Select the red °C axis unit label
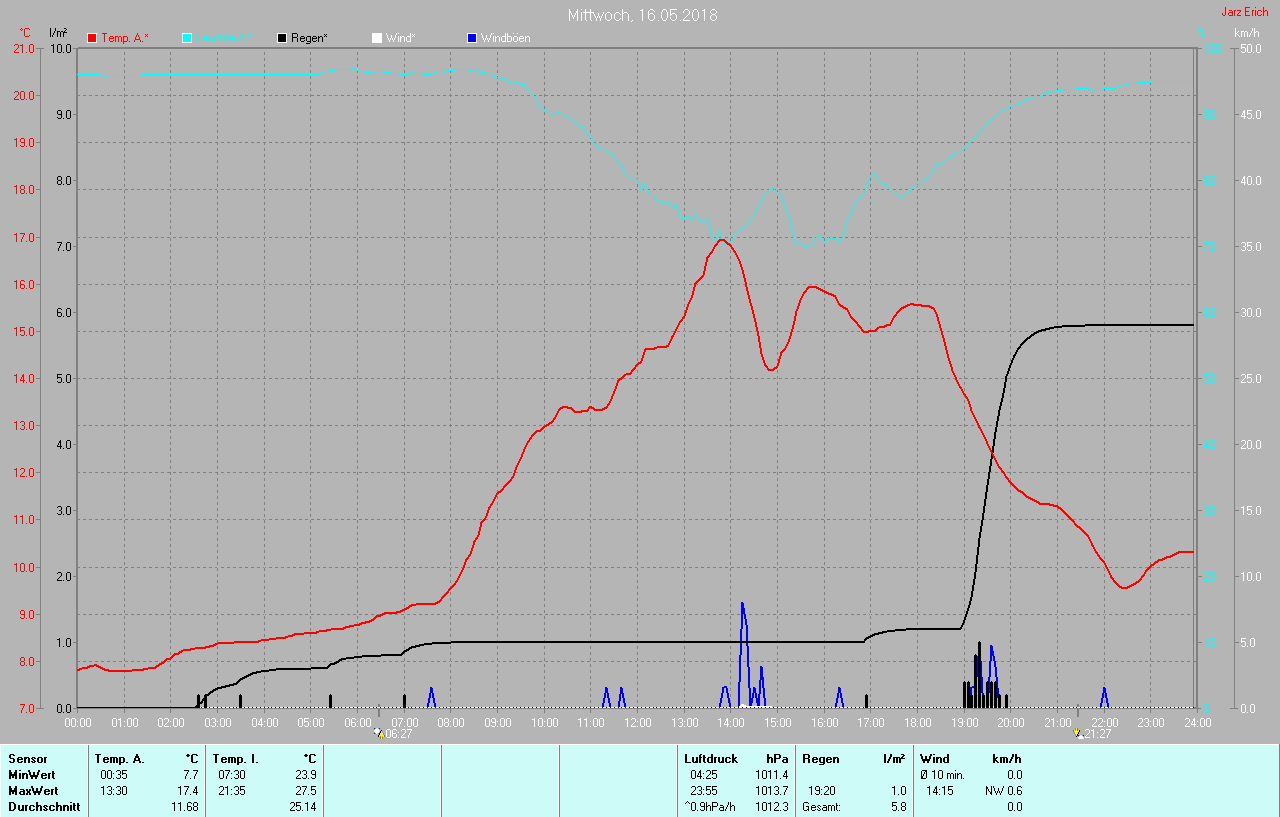The width and height of the screenshot is (1280, 817). (25, 33)
